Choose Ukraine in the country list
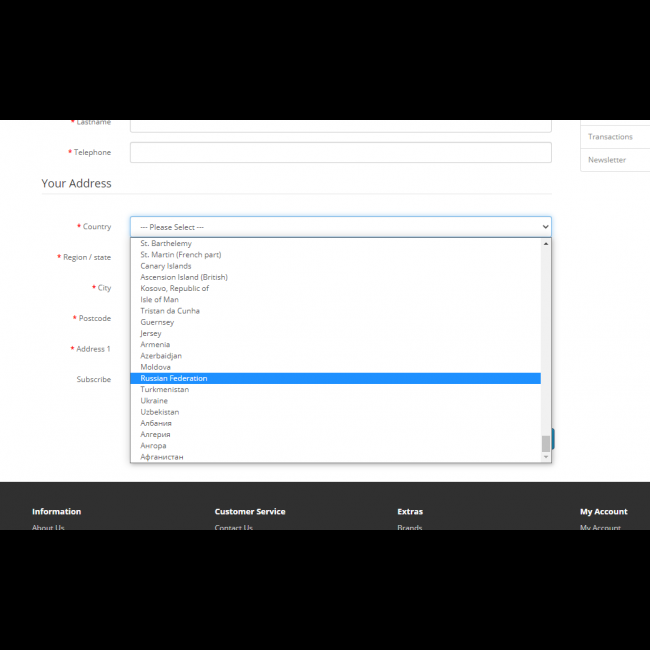 point(154,401)
